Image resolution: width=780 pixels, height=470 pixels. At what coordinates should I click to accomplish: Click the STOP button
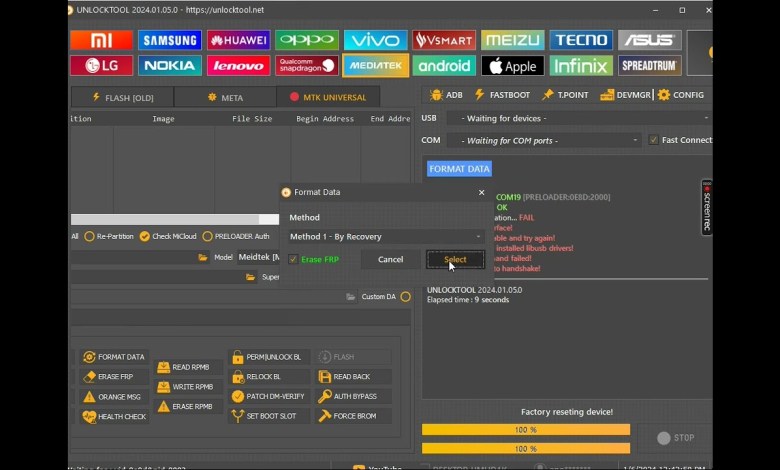[676, 438]
